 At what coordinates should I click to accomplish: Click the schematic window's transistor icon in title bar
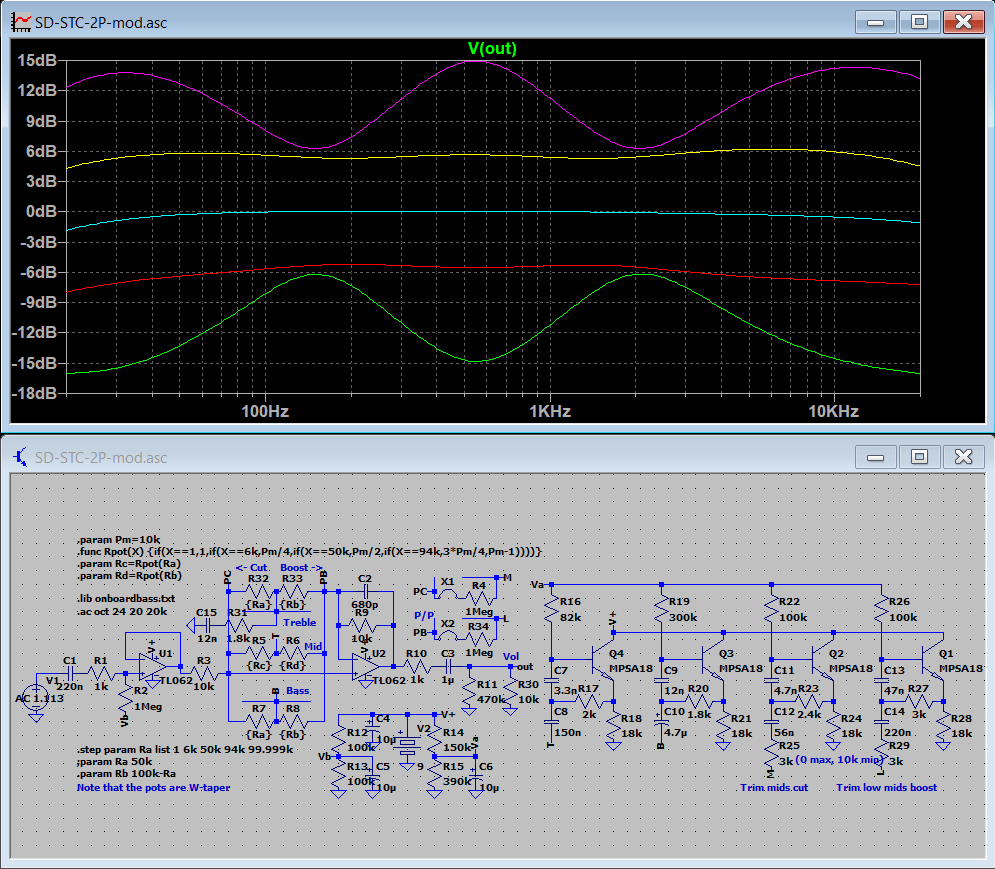coord(21,457)
